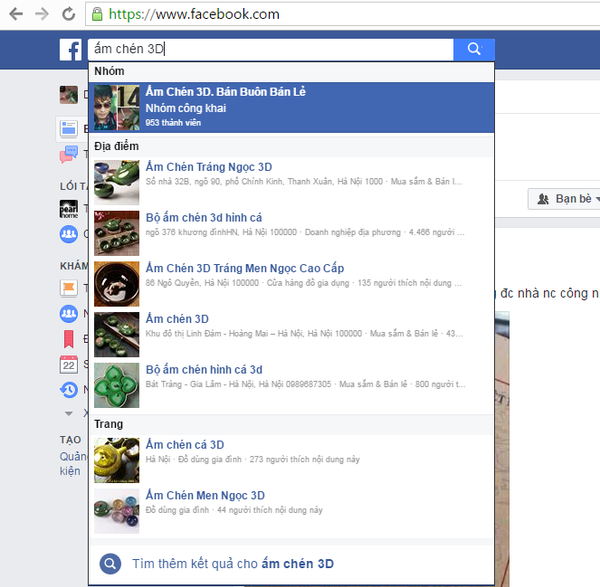Open the Bạn bè audience dropdown
The width and height of the screenshot is (600, 587).
564,199
